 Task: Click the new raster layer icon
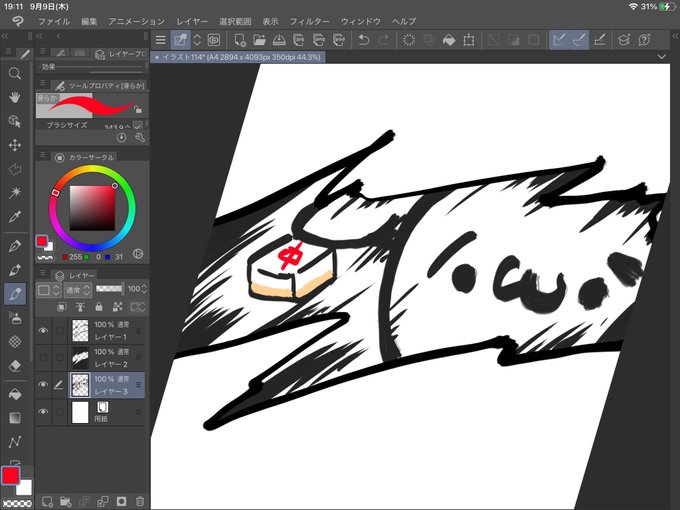click(x=47, y=502)
